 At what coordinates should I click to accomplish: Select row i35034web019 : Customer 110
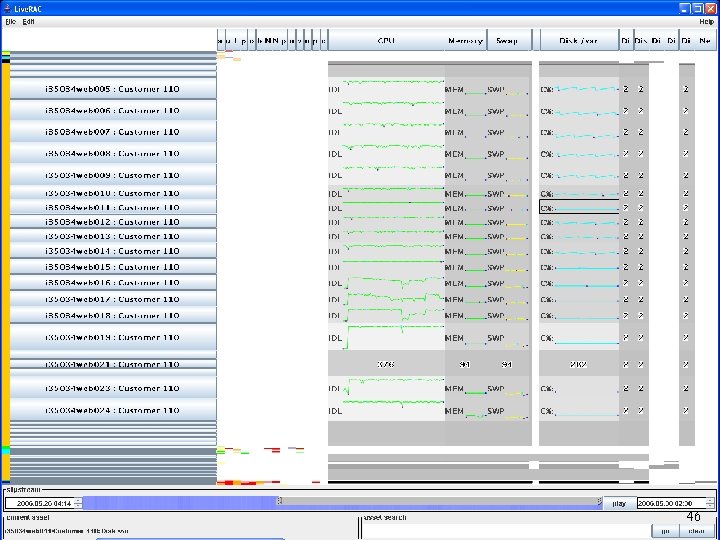pyautogui.click(x=113, y=337)
